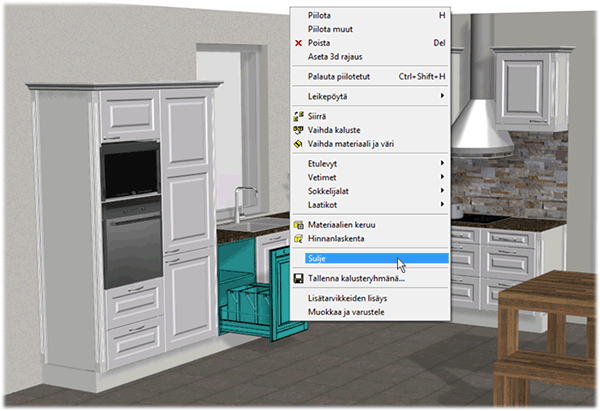This screenshot has width=600, height=411.
Task: Open the Sokkelijalat submenu arrow
Action: [x=442, y=191]
